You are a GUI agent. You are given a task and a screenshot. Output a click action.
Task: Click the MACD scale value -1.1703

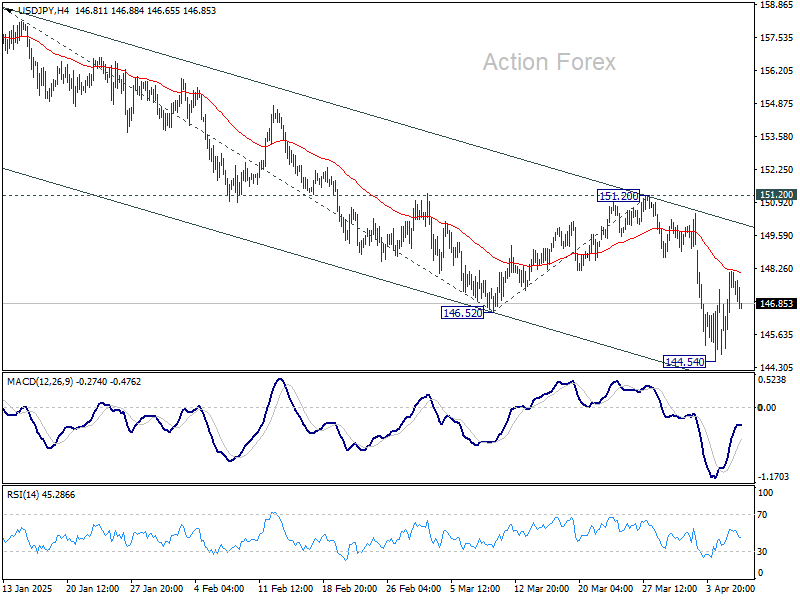coord(773,477)
